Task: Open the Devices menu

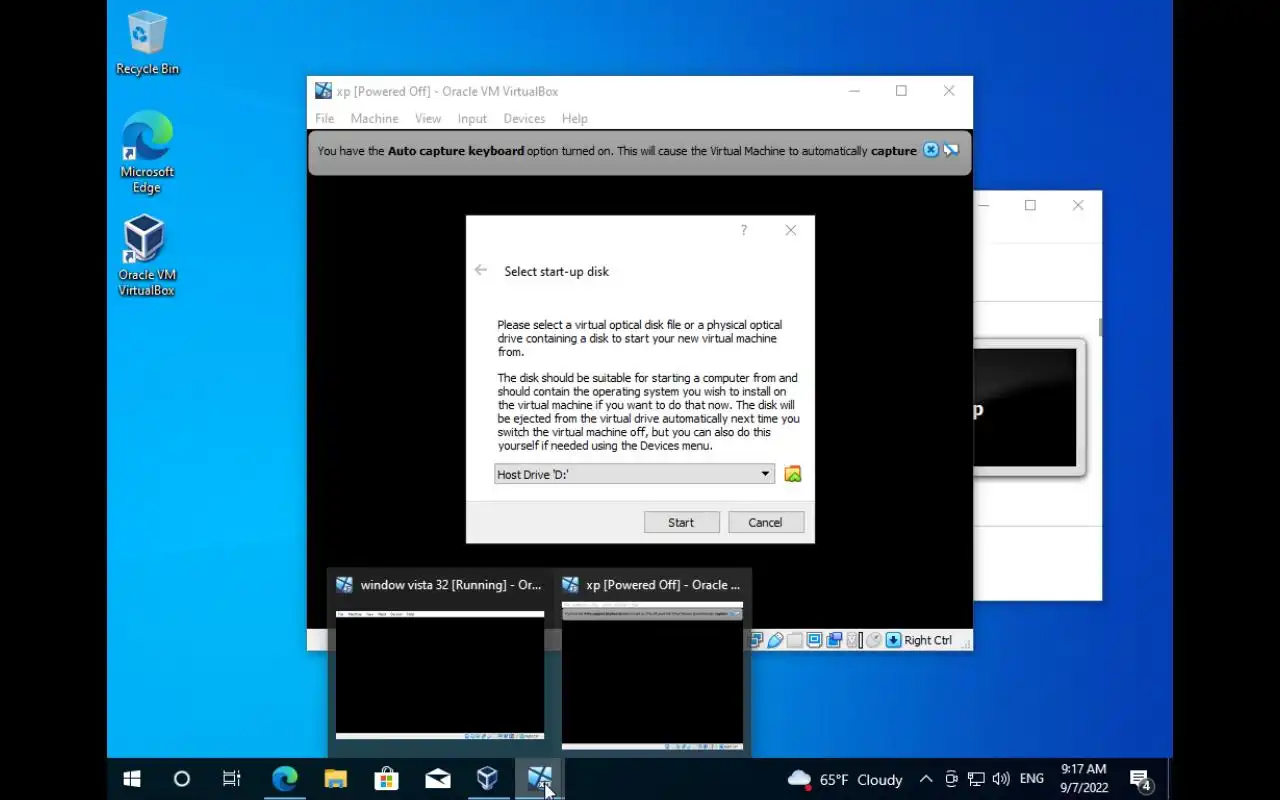Action: pos(524,118)
